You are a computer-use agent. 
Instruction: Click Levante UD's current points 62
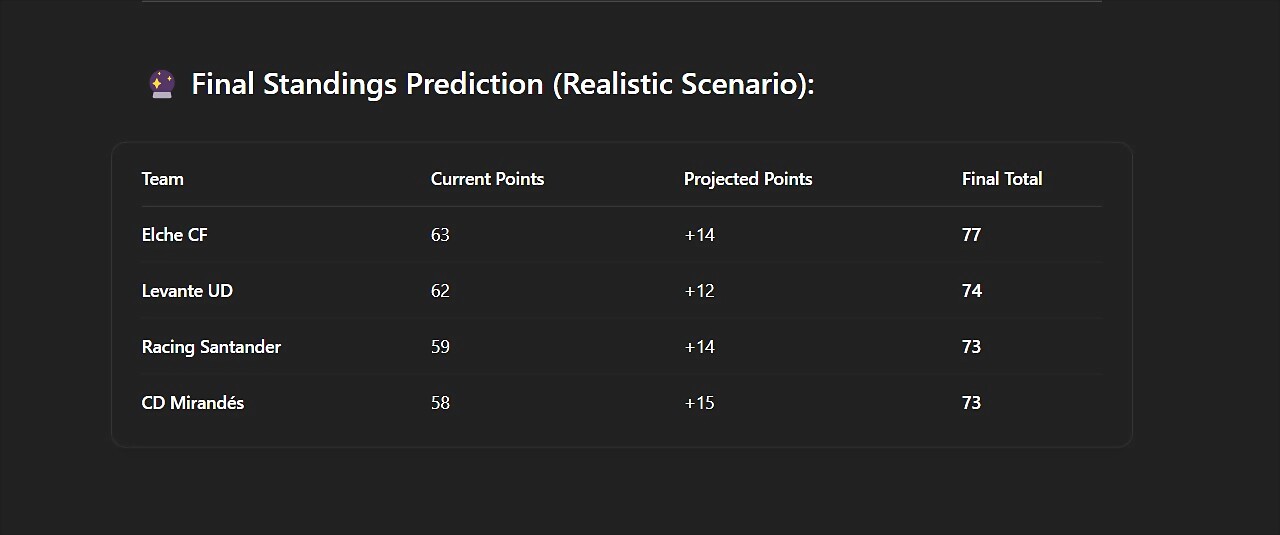pyautogui.click(x=440, y=291)
